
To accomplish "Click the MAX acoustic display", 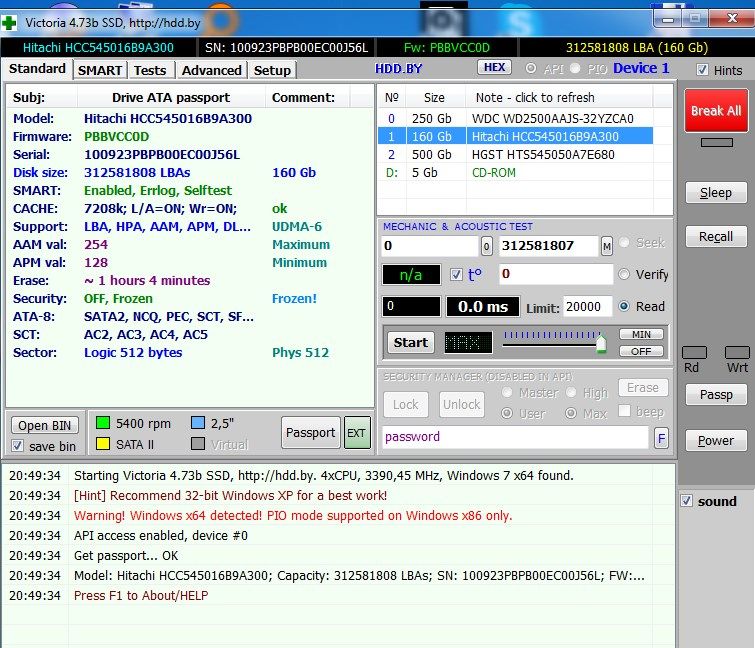I will tap(468, 343).
